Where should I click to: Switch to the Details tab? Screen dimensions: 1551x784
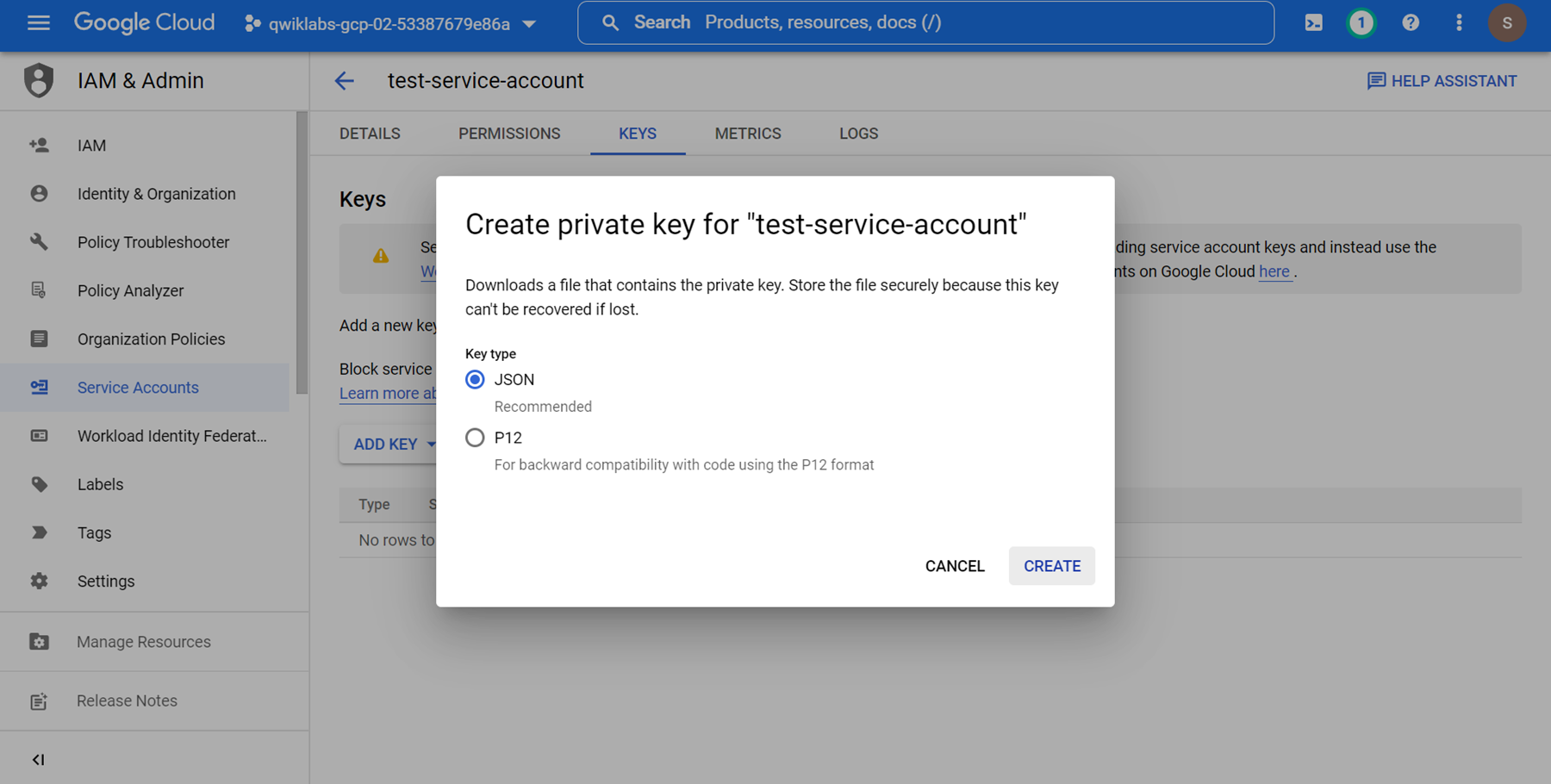[370, 134]
